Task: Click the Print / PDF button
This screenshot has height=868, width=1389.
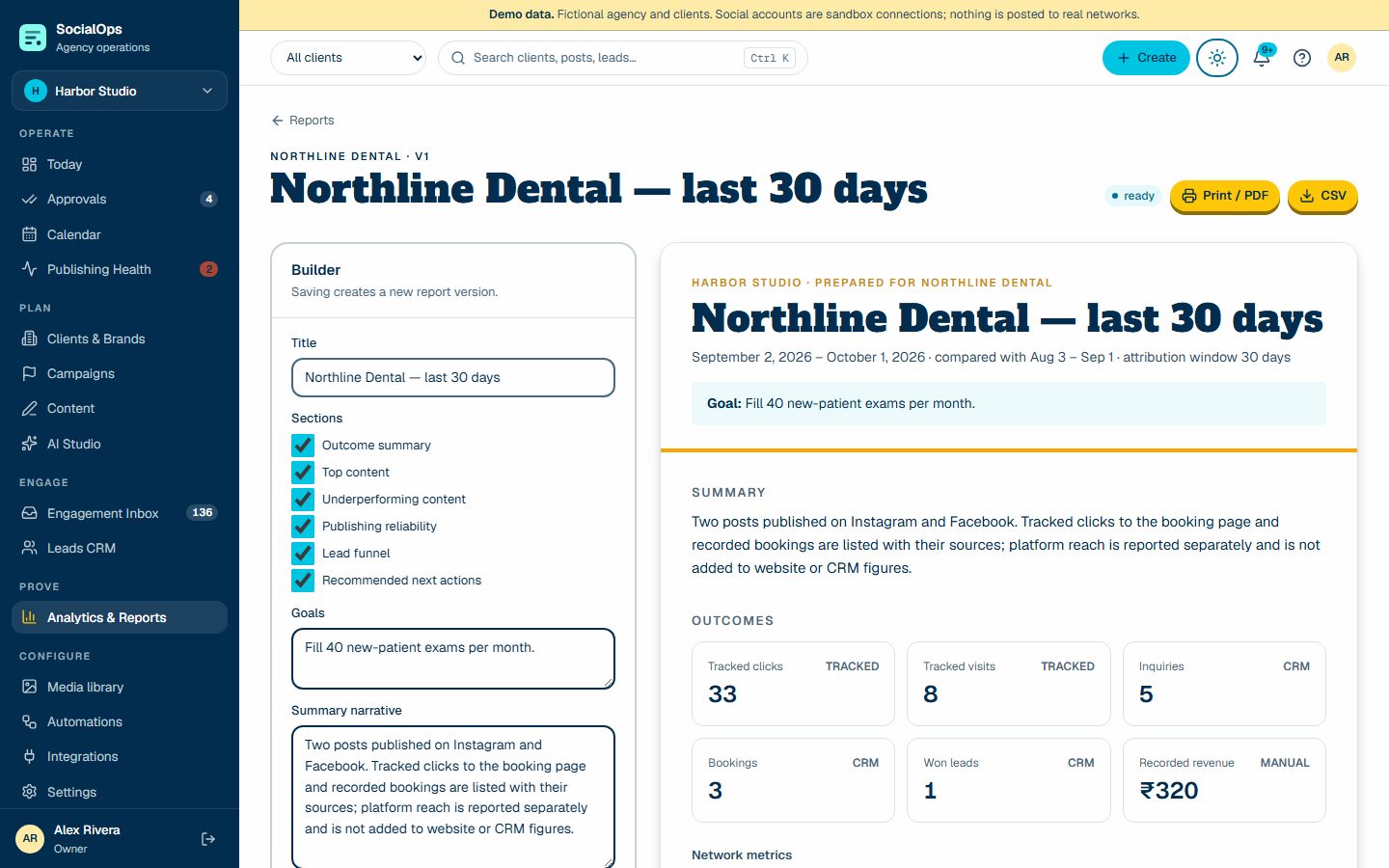Action: tap(1225, 196)
